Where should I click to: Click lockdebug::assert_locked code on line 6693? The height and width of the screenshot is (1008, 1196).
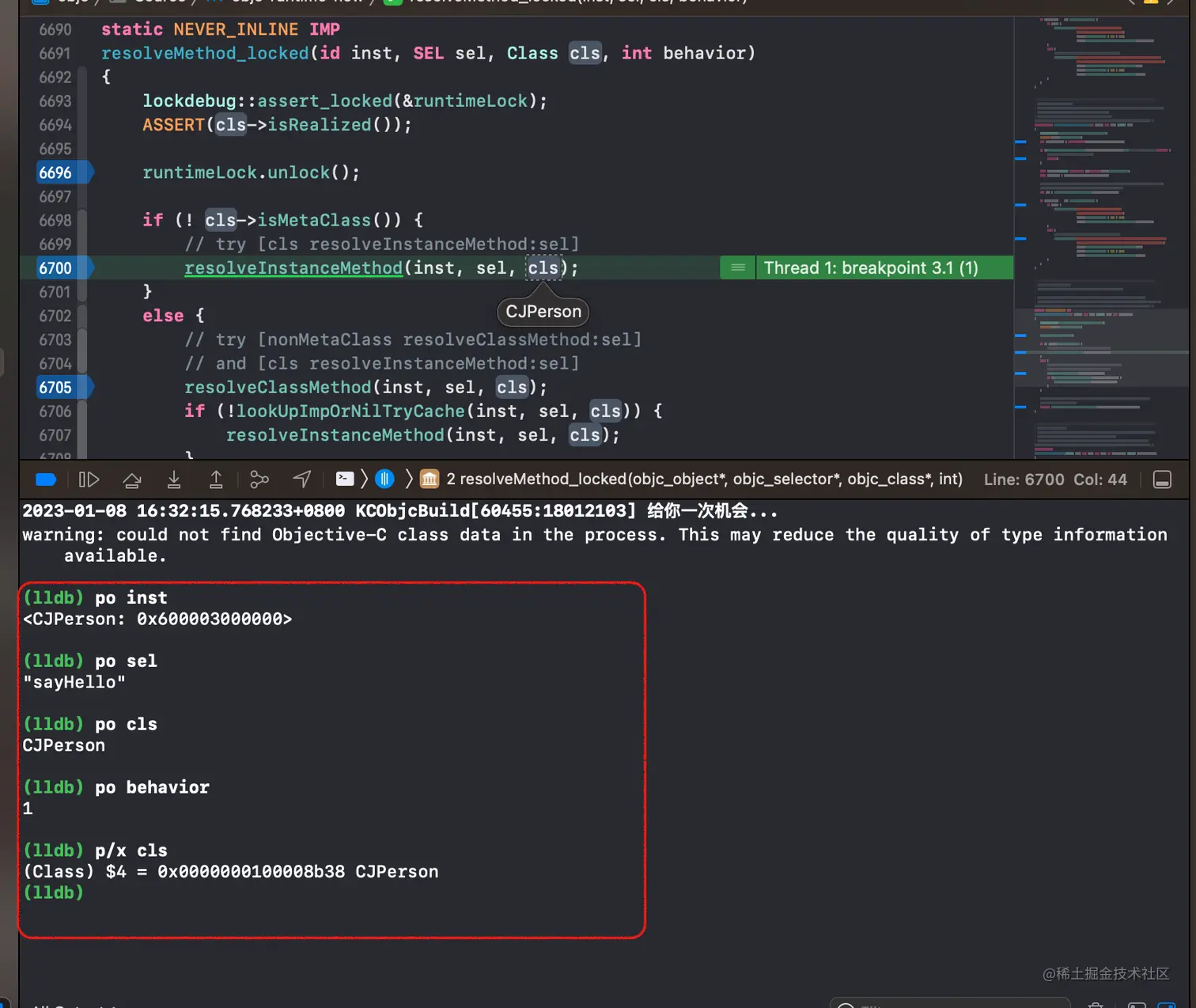point(345,101)
